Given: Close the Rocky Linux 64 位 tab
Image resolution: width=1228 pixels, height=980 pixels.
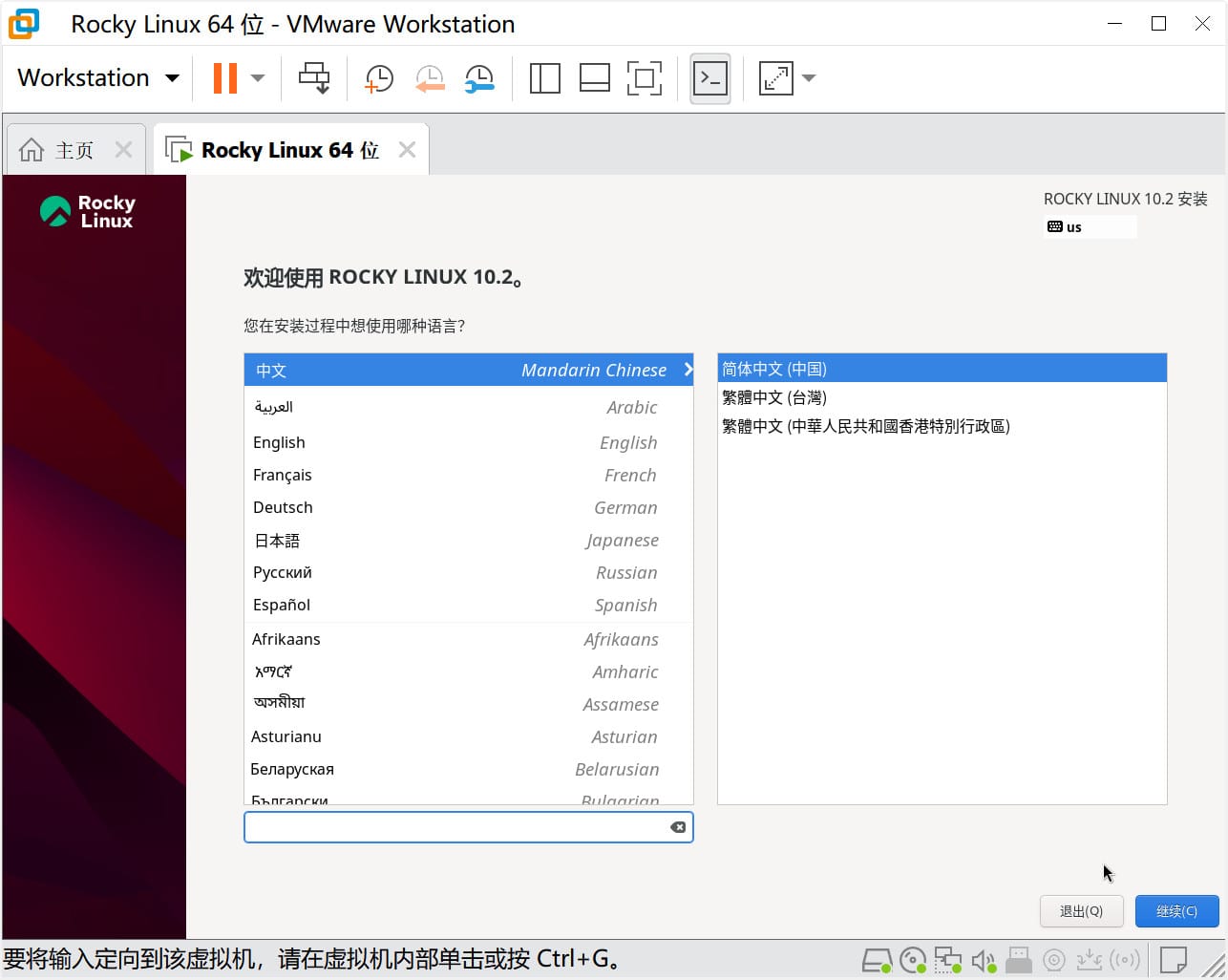Looking at the screenshot, I should [x=407, y=149].
